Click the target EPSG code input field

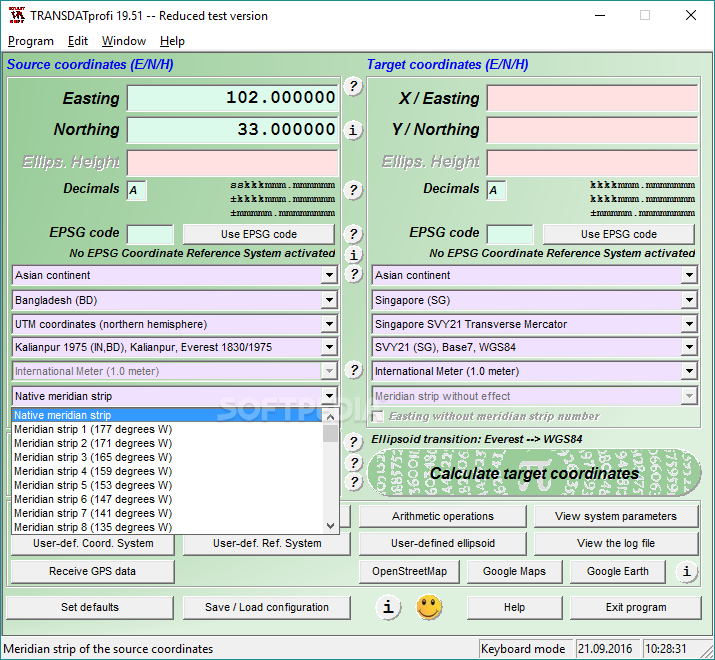point(510,234)
